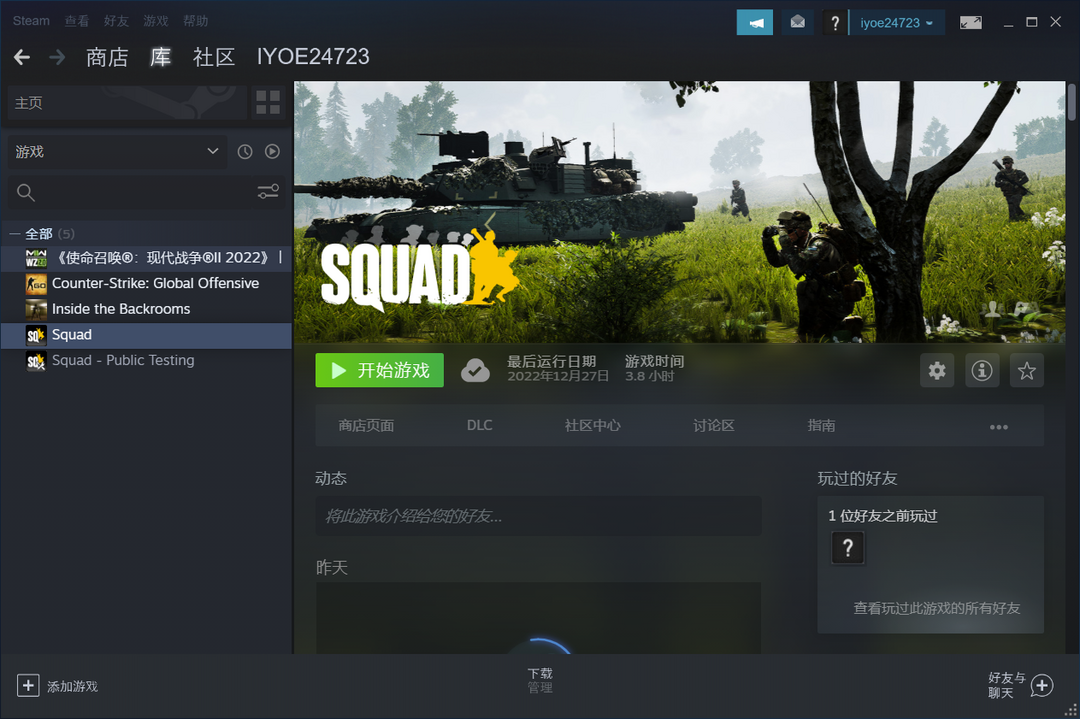The width and height of the screenshot is (1080, 719).
Task: Switch to the 社区中心 tab
Action: pyautogui.click(x=592, y=426)
